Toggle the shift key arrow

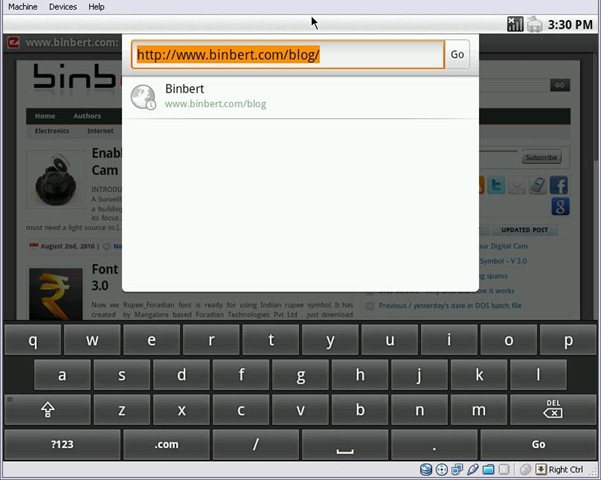(48, 409)
